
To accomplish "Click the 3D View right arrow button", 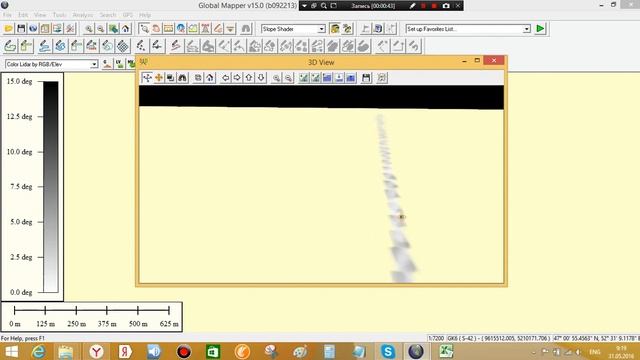I will coord(237,78).
